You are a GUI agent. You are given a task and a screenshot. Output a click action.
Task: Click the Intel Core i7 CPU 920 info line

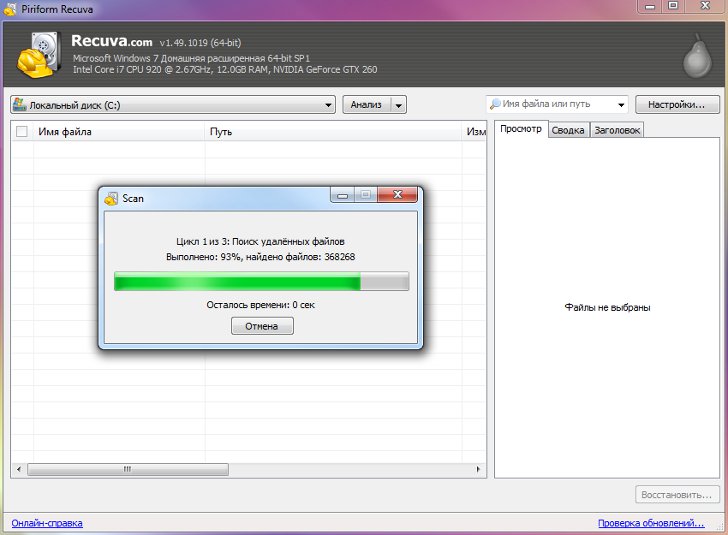(225, 70)
